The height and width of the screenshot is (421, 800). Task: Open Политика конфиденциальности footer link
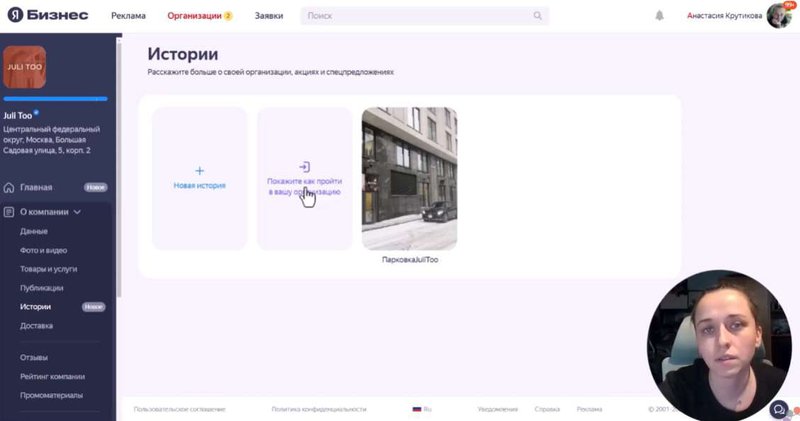click(x=318, y=409)
